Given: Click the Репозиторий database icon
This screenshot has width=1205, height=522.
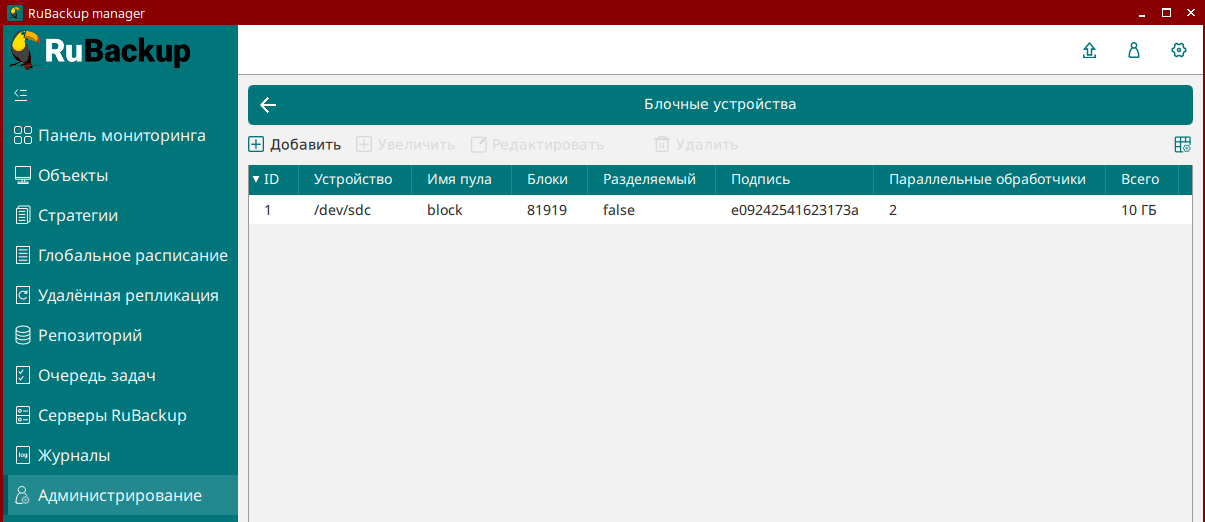Looking at the screenshot, I should [x=23, y=335].
